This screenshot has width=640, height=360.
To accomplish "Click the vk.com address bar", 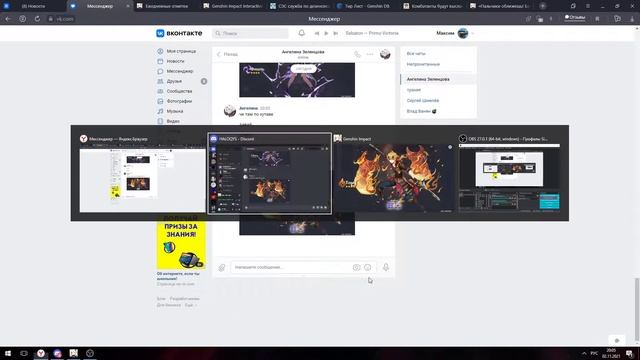I will (61, 19).
